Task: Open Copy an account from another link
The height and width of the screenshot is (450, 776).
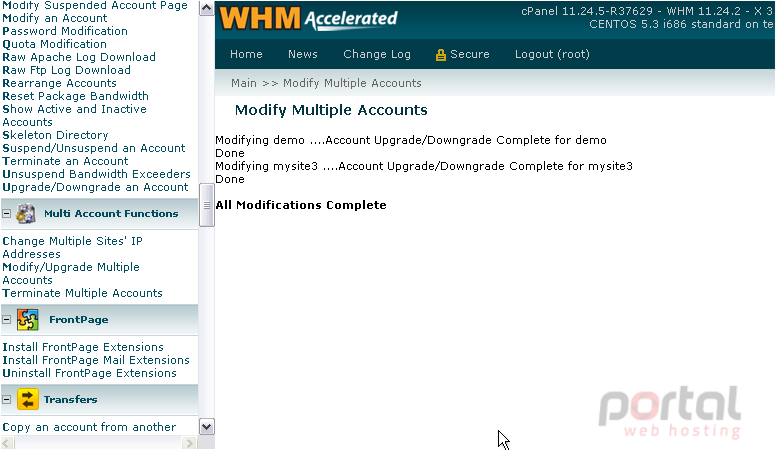Action: click(x=89, y=427)
